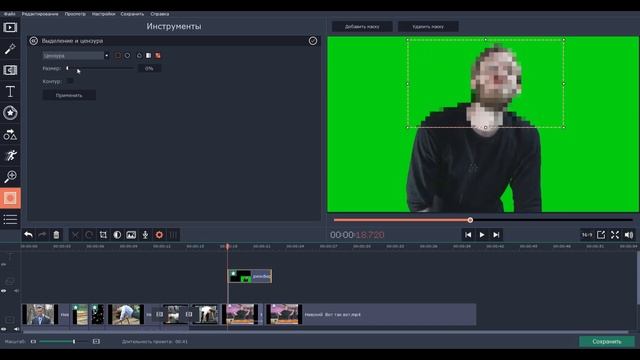Select the orange pixelate fill type icon
Screen dimensions: 640x360
[158, 56]
